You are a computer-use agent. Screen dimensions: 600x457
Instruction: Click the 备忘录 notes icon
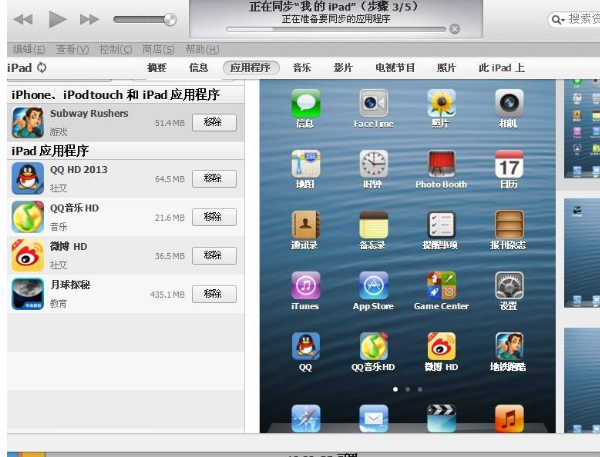point(373,225)
